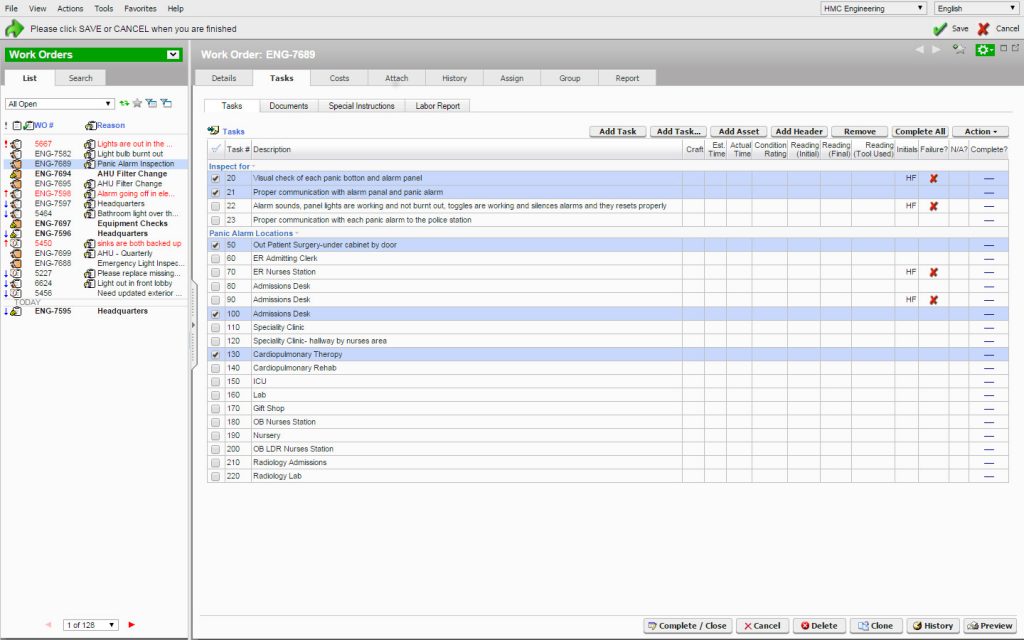The width and height of the screenshot is (1024, 640).
Task: Collapse the Inspect for header group
Action: click(x=253, y=167)
